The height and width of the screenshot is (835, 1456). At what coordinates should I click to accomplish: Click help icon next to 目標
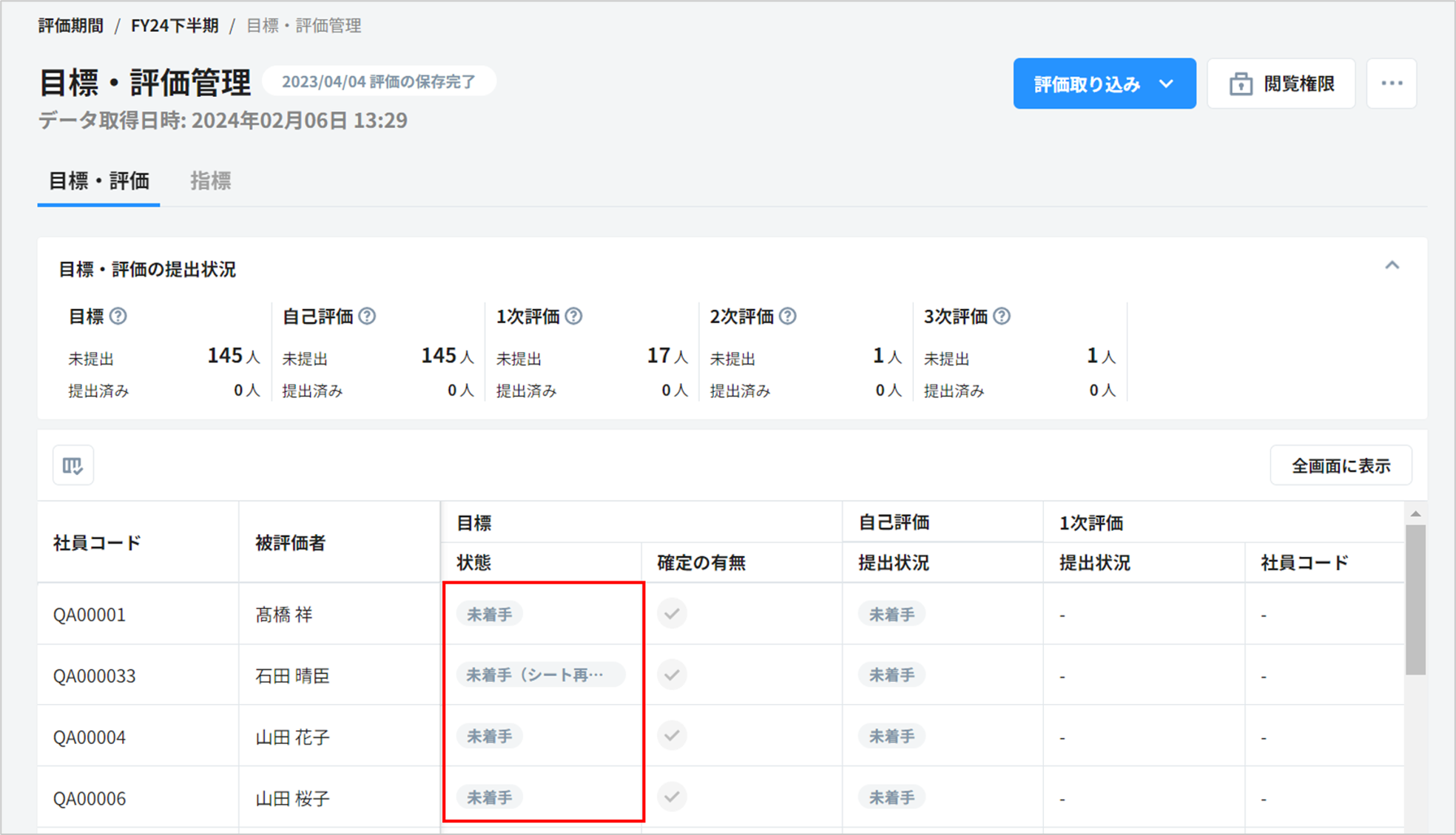point(118,317)
